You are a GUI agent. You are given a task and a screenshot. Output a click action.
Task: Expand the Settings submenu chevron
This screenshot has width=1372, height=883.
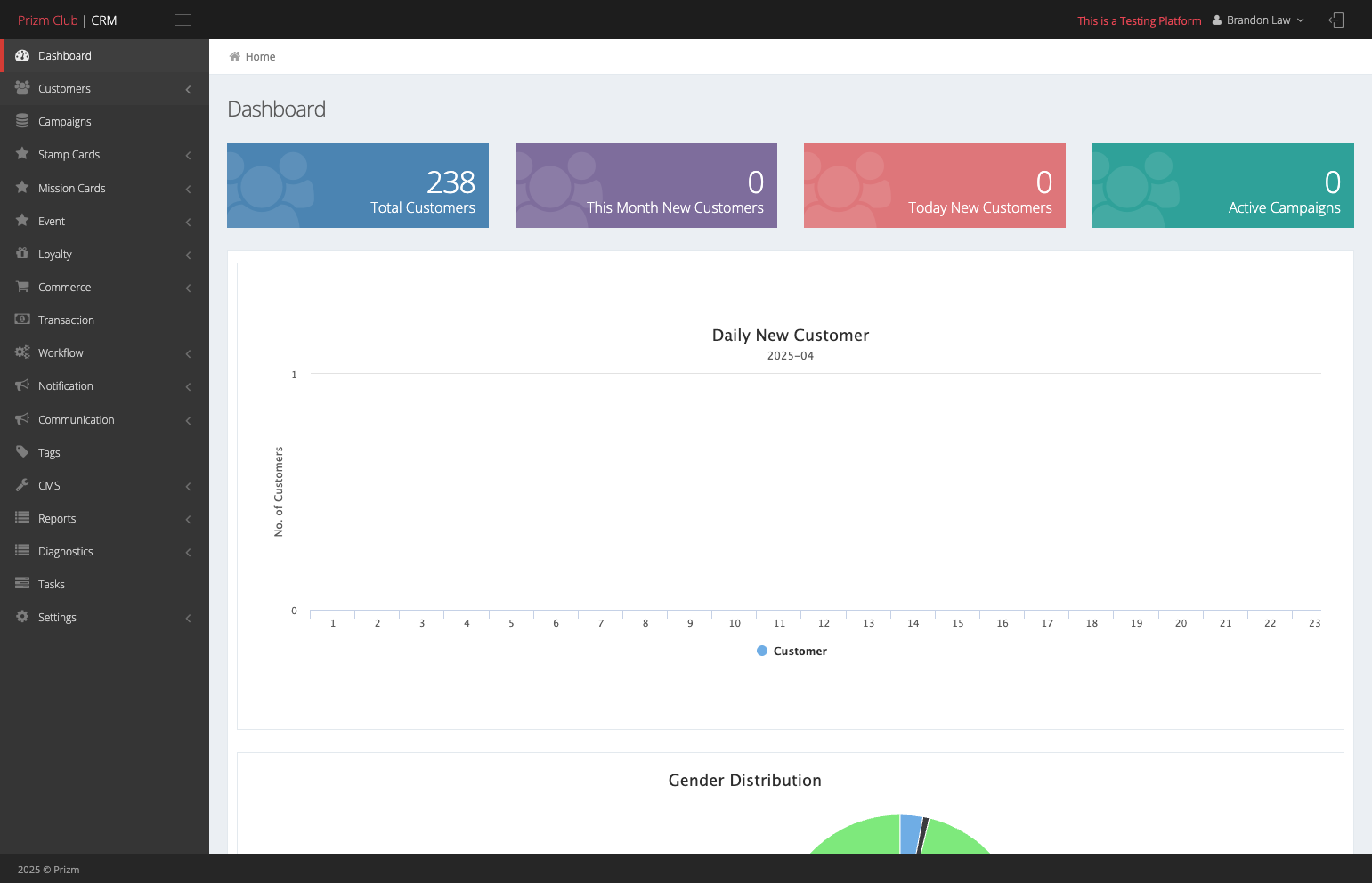point(188,618)
